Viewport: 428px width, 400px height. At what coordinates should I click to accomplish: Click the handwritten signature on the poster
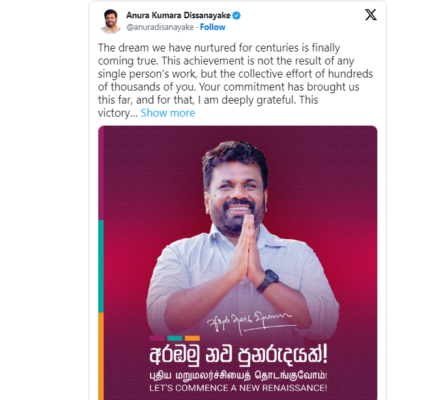[250, 321]
